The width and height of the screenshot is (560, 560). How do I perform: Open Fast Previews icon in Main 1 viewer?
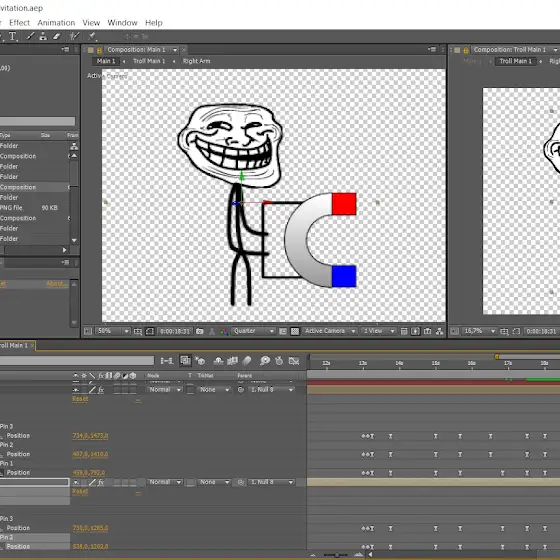click(x=415, y=331)
